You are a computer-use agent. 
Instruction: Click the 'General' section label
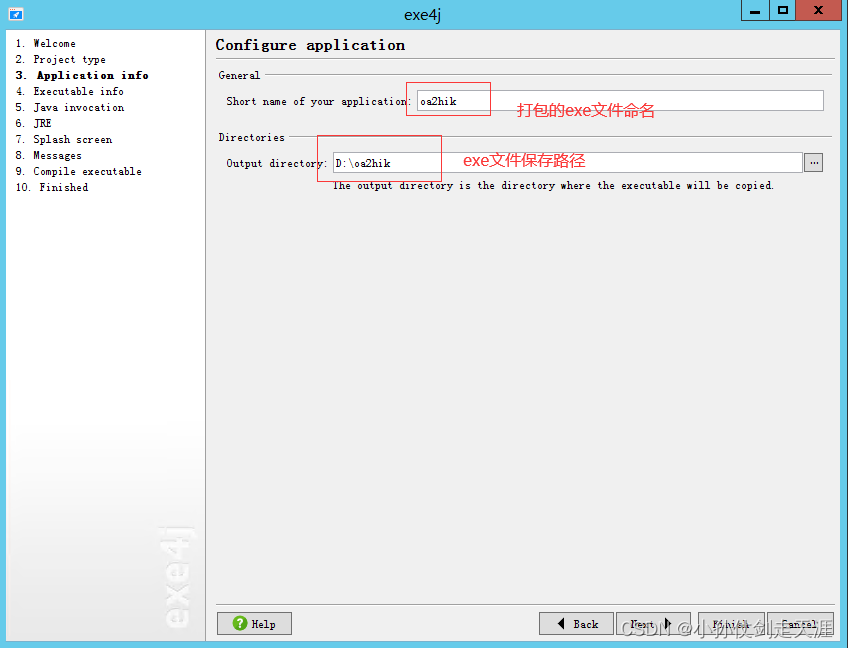(x=239, y=75)
